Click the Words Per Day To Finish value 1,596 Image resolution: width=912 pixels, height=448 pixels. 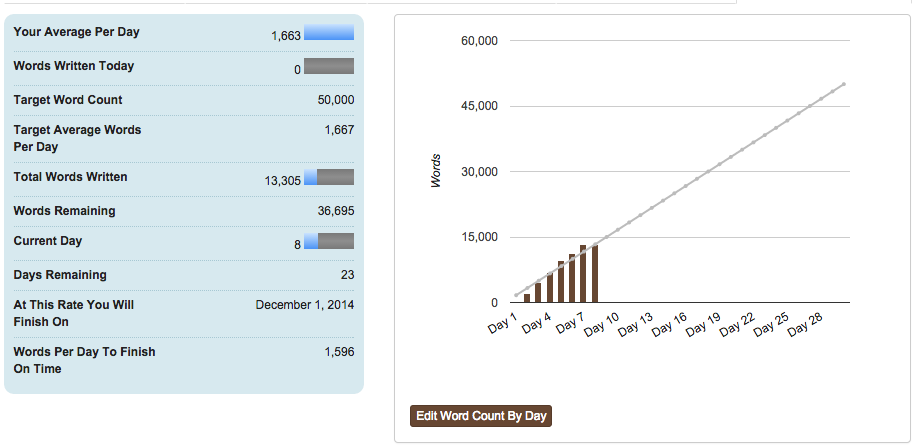coord(339,352)
